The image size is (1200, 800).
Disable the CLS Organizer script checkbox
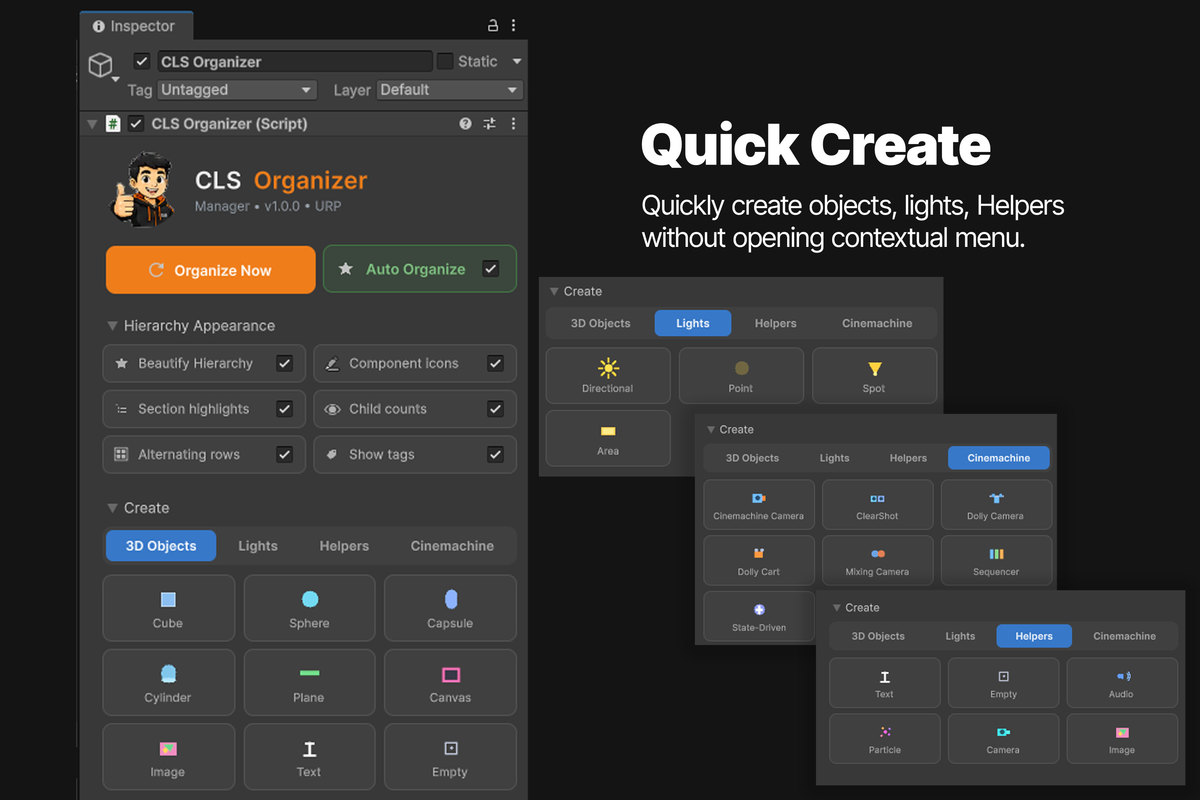pos(136,124)
